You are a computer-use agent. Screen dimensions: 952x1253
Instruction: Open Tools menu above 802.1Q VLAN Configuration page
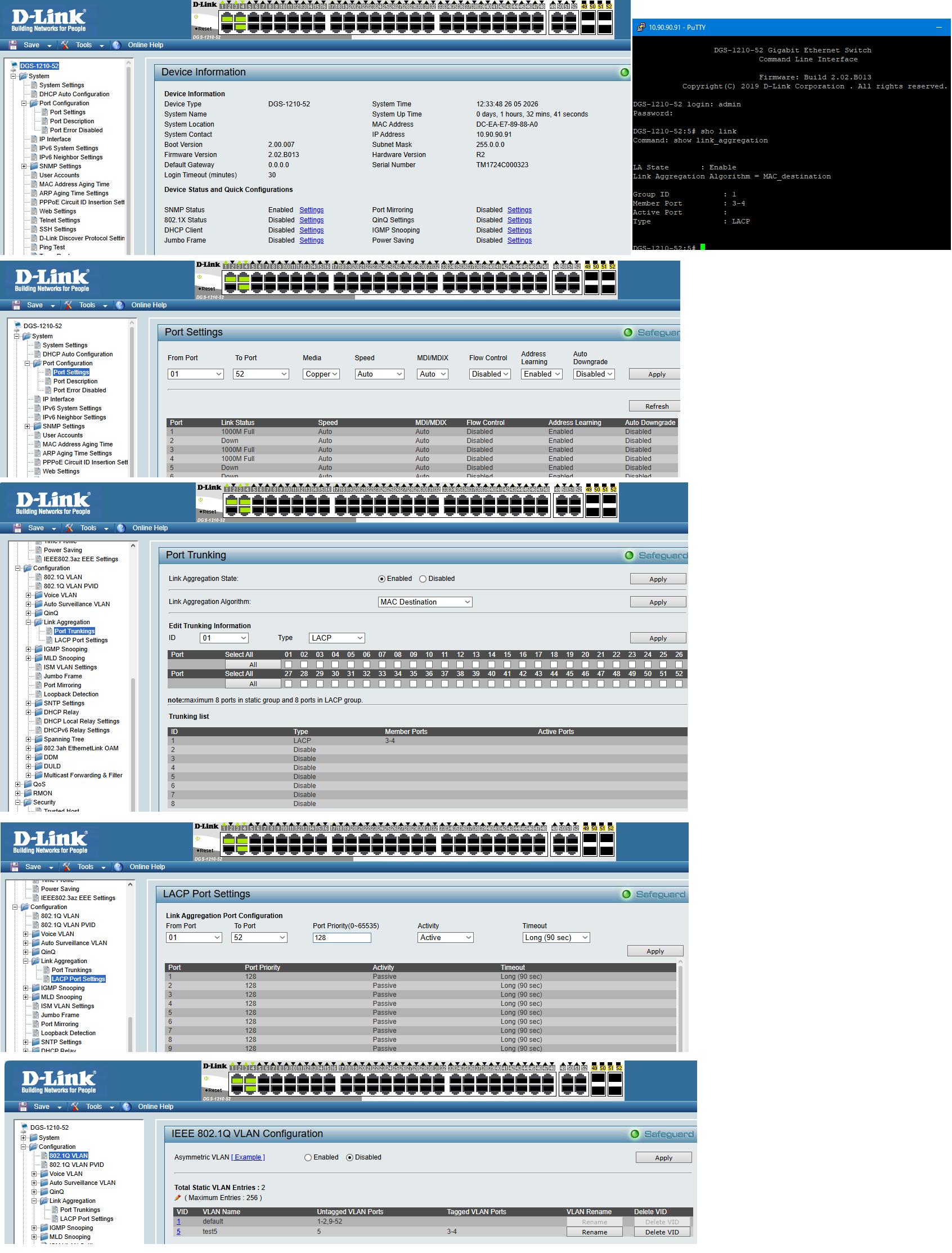pyautogui.click(x=94, y=1107)
